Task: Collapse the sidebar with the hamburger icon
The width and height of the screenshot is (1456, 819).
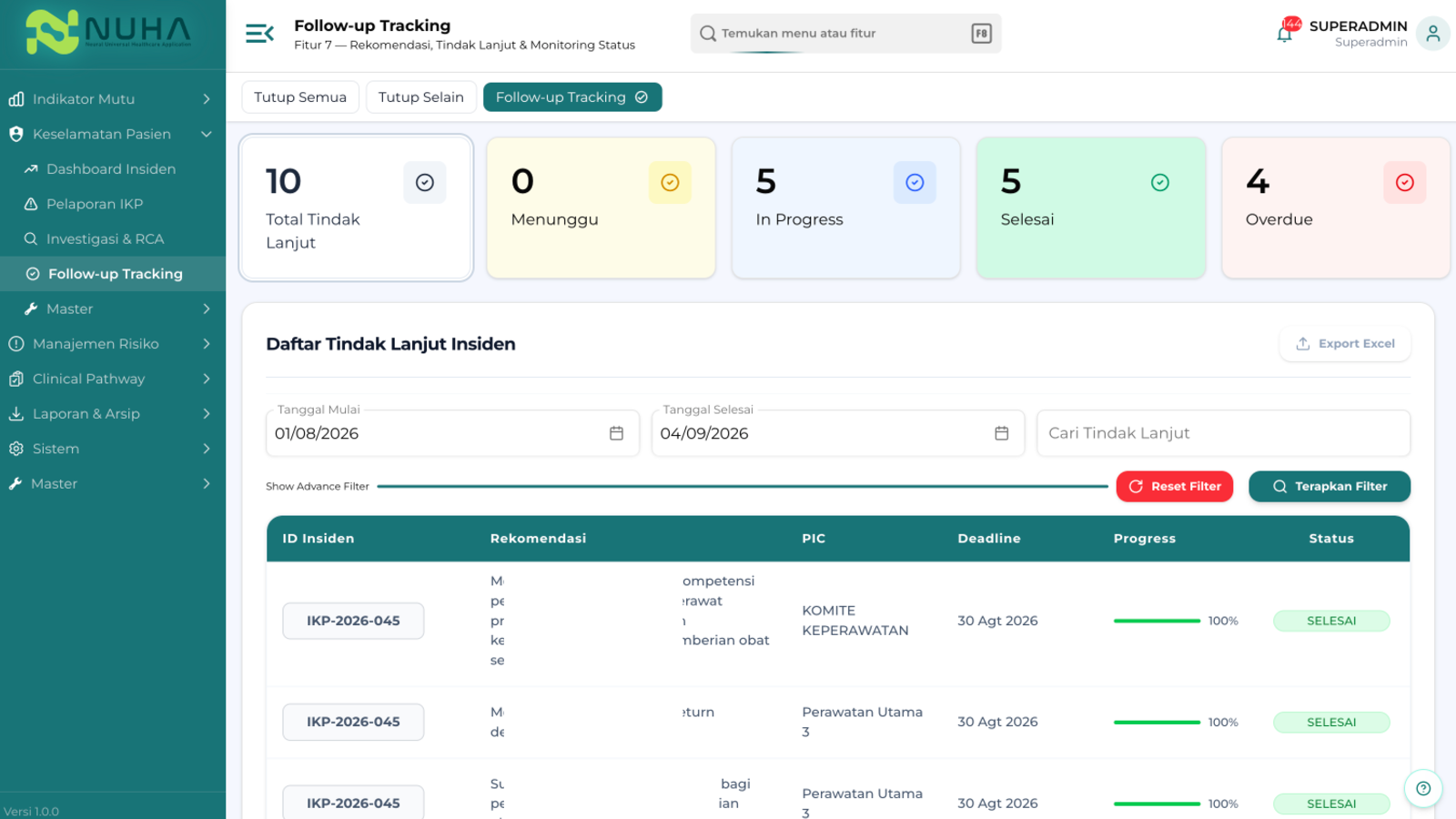Action: 259,34
